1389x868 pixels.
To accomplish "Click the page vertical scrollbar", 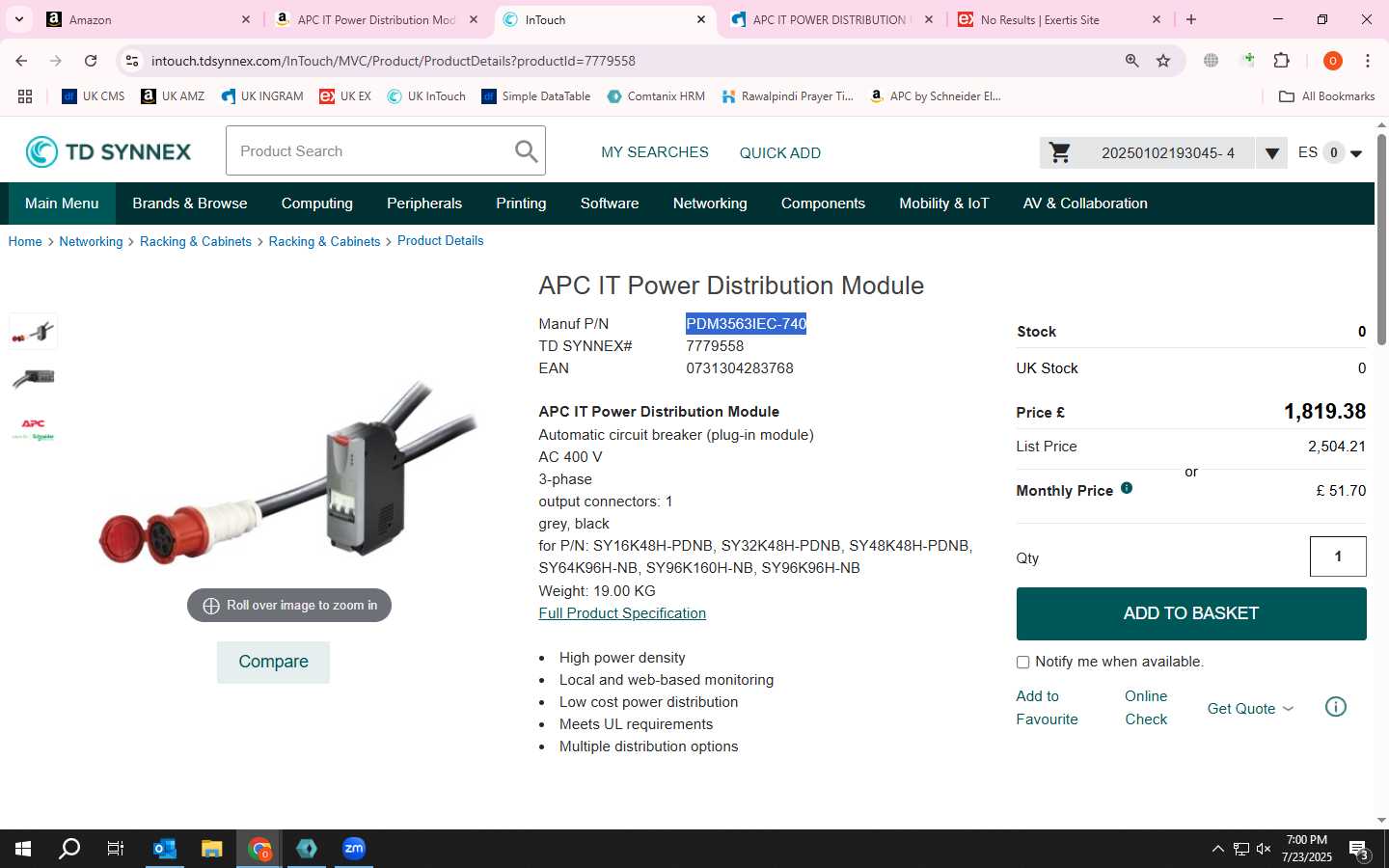I will [1381, 241].
